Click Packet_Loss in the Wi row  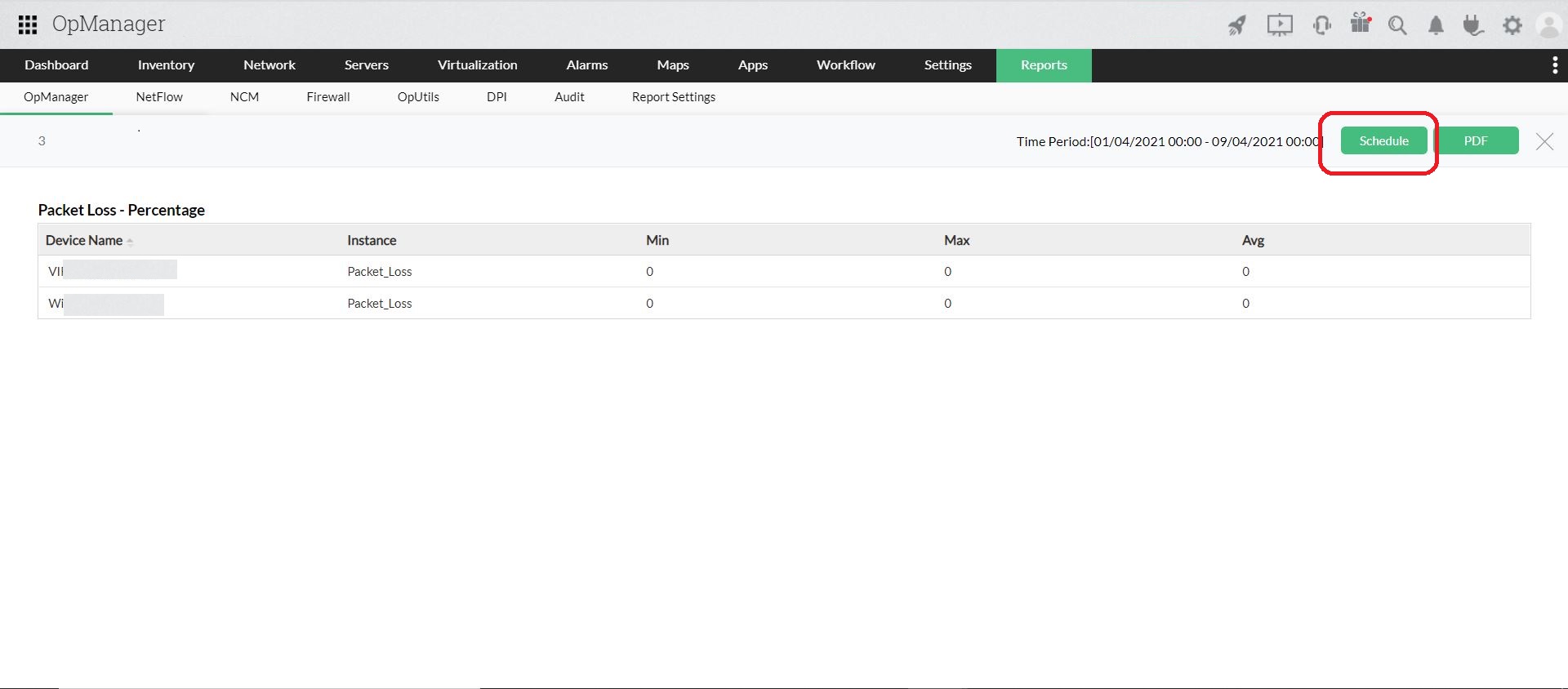point(380,304)
